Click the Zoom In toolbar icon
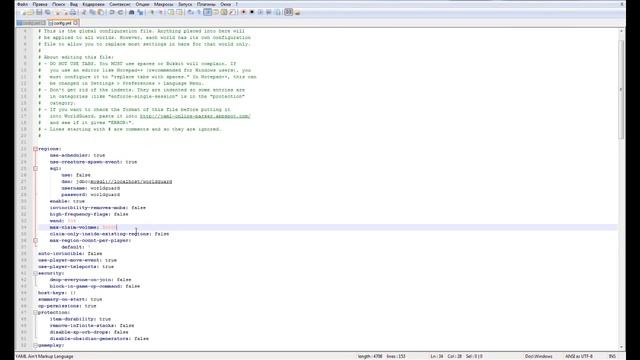 152,12
